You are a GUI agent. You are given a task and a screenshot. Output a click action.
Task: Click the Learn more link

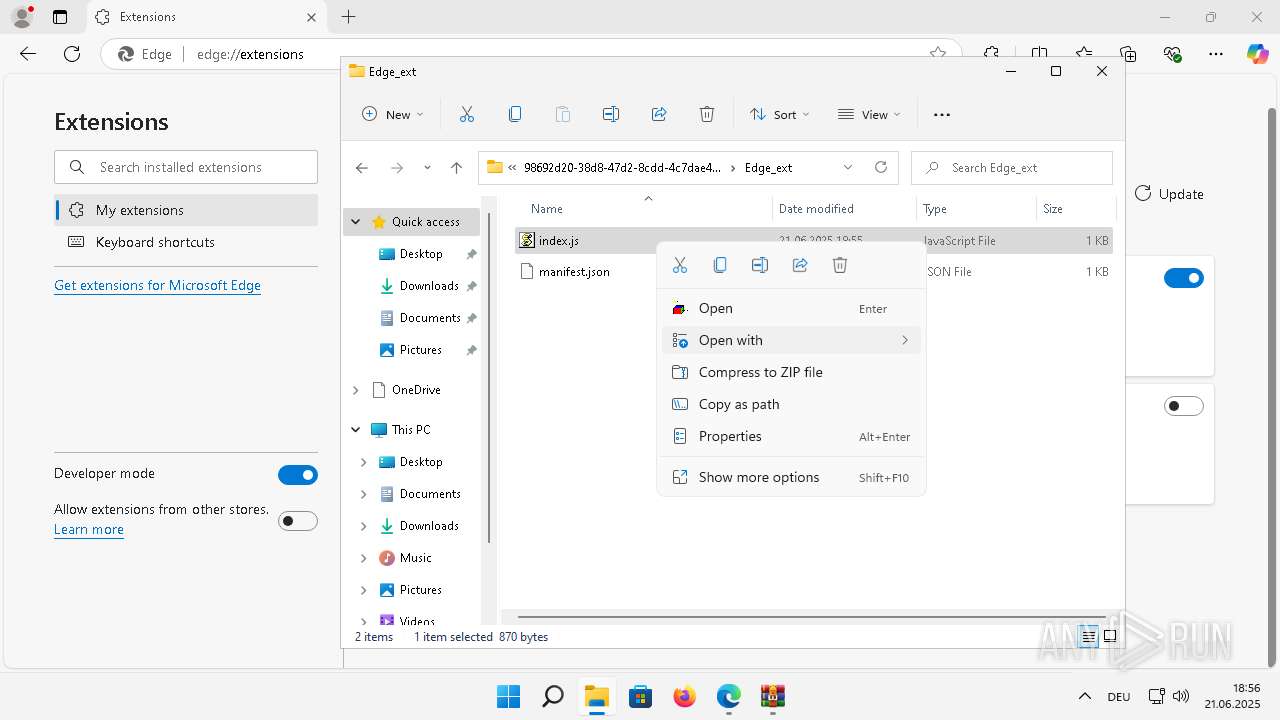(x=89, y=530)
